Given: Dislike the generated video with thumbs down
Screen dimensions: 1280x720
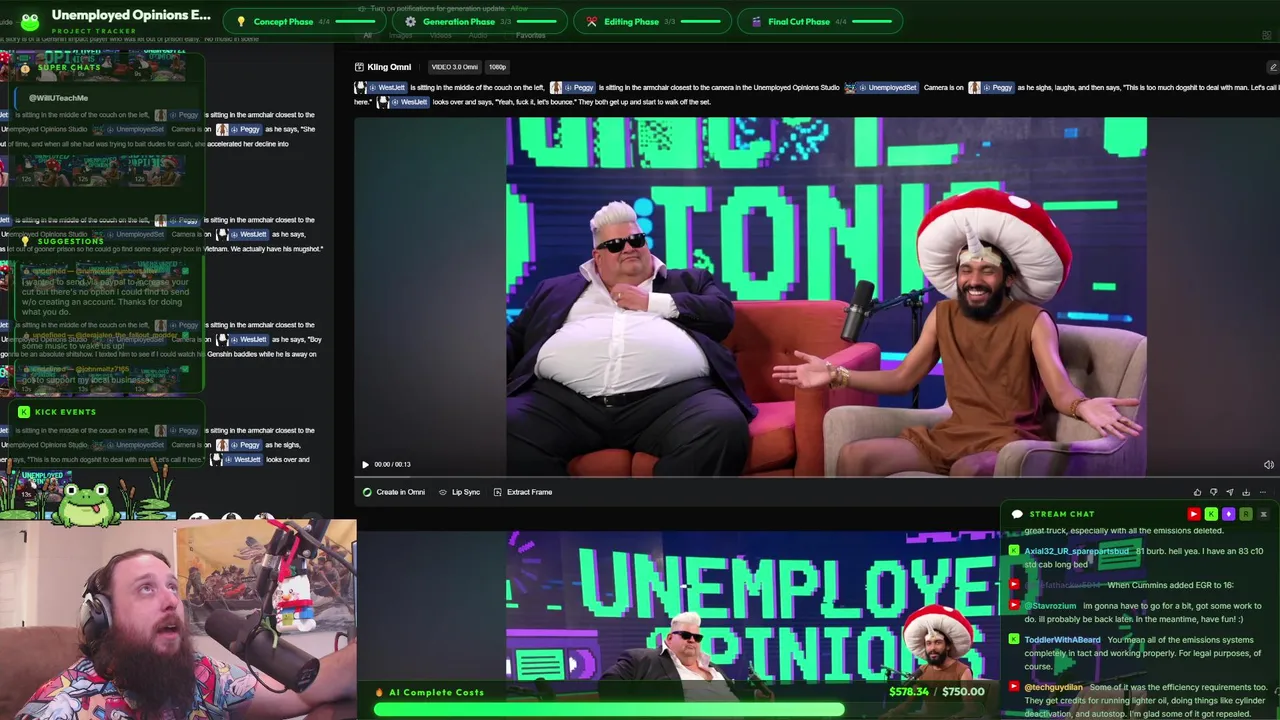Looking at the screenshot, I should (1213, 492).
